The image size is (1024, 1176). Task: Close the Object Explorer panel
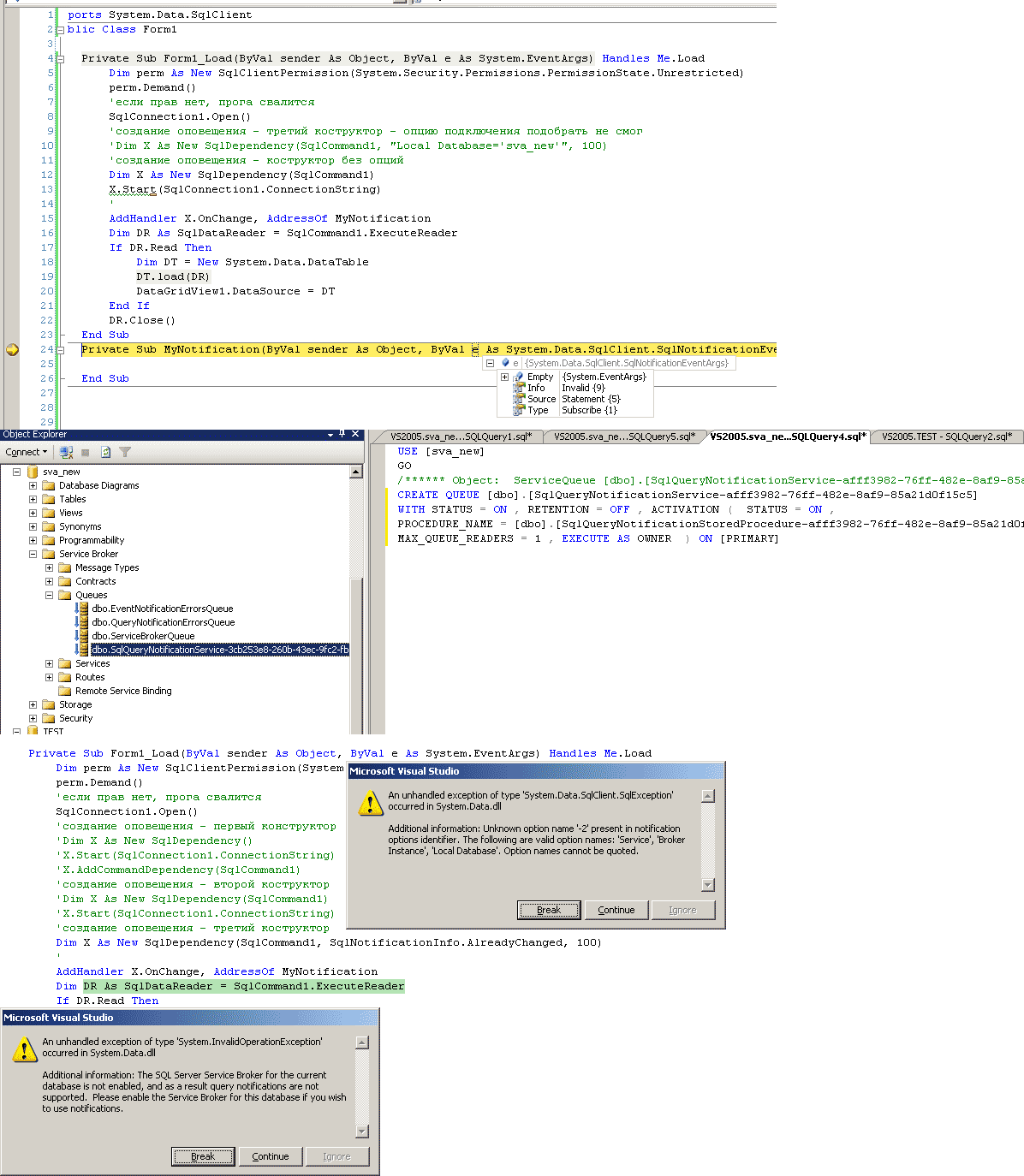point(356,434)
